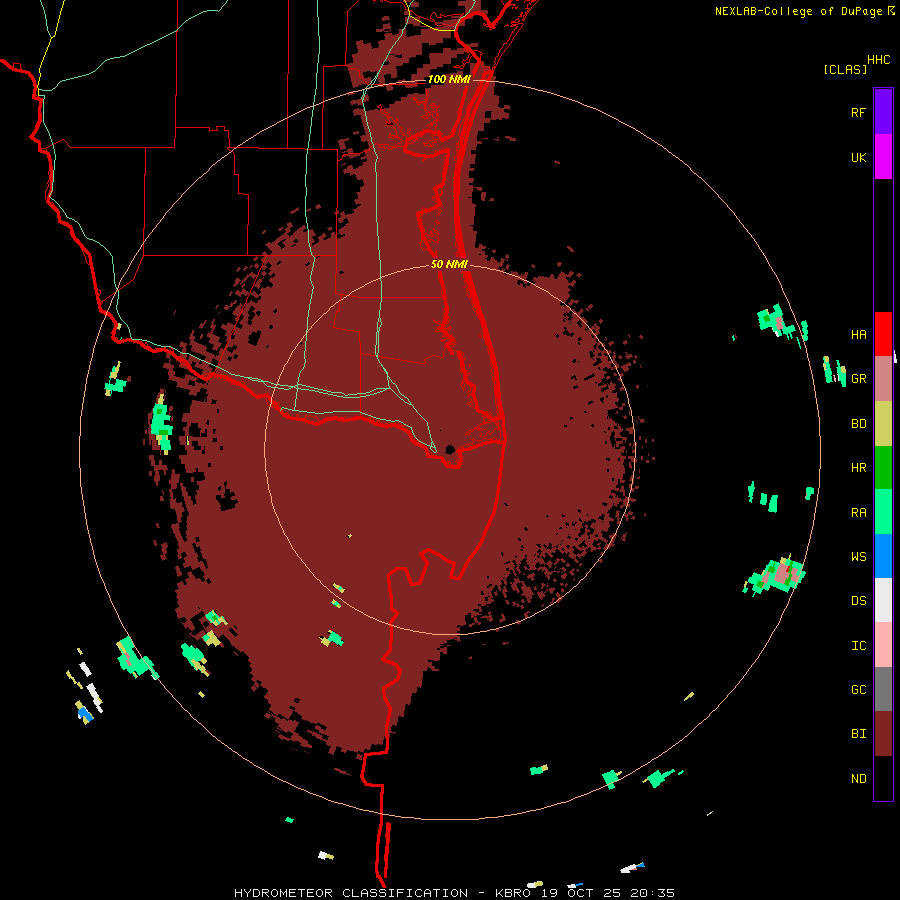Viewport: 900px width, 900px height.
Task: Select the IC pink legend swatch
Action: pyautogui.click(x=883, y=645)
